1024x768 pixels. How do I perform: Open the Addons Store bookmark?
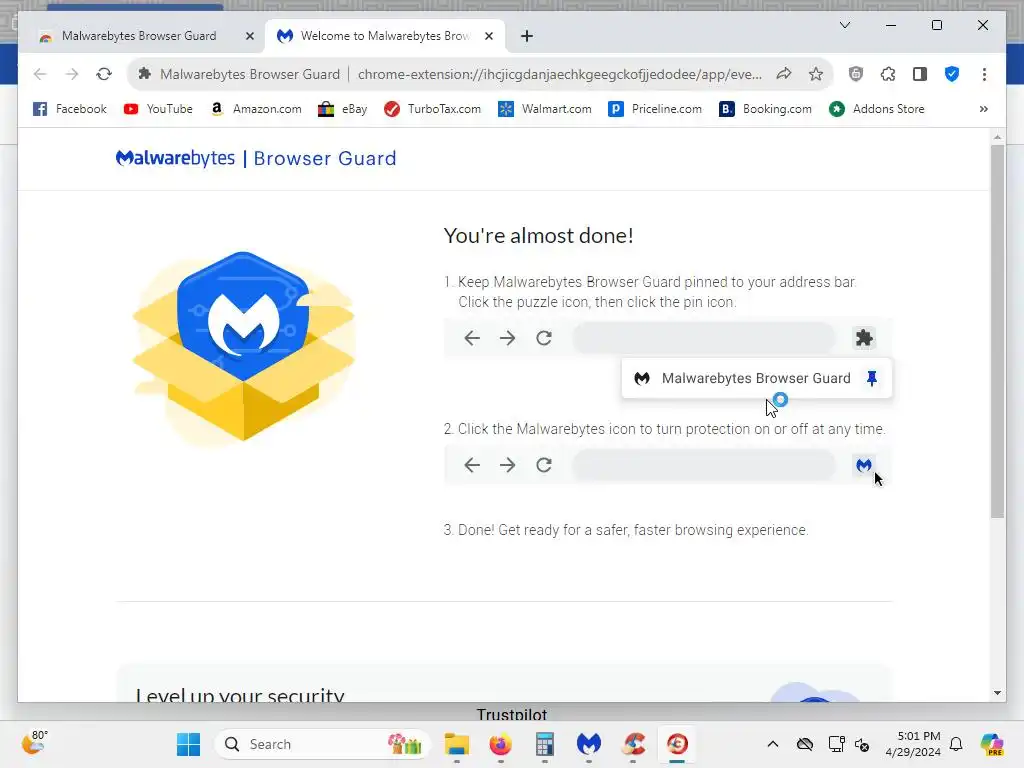coord(876,109)
